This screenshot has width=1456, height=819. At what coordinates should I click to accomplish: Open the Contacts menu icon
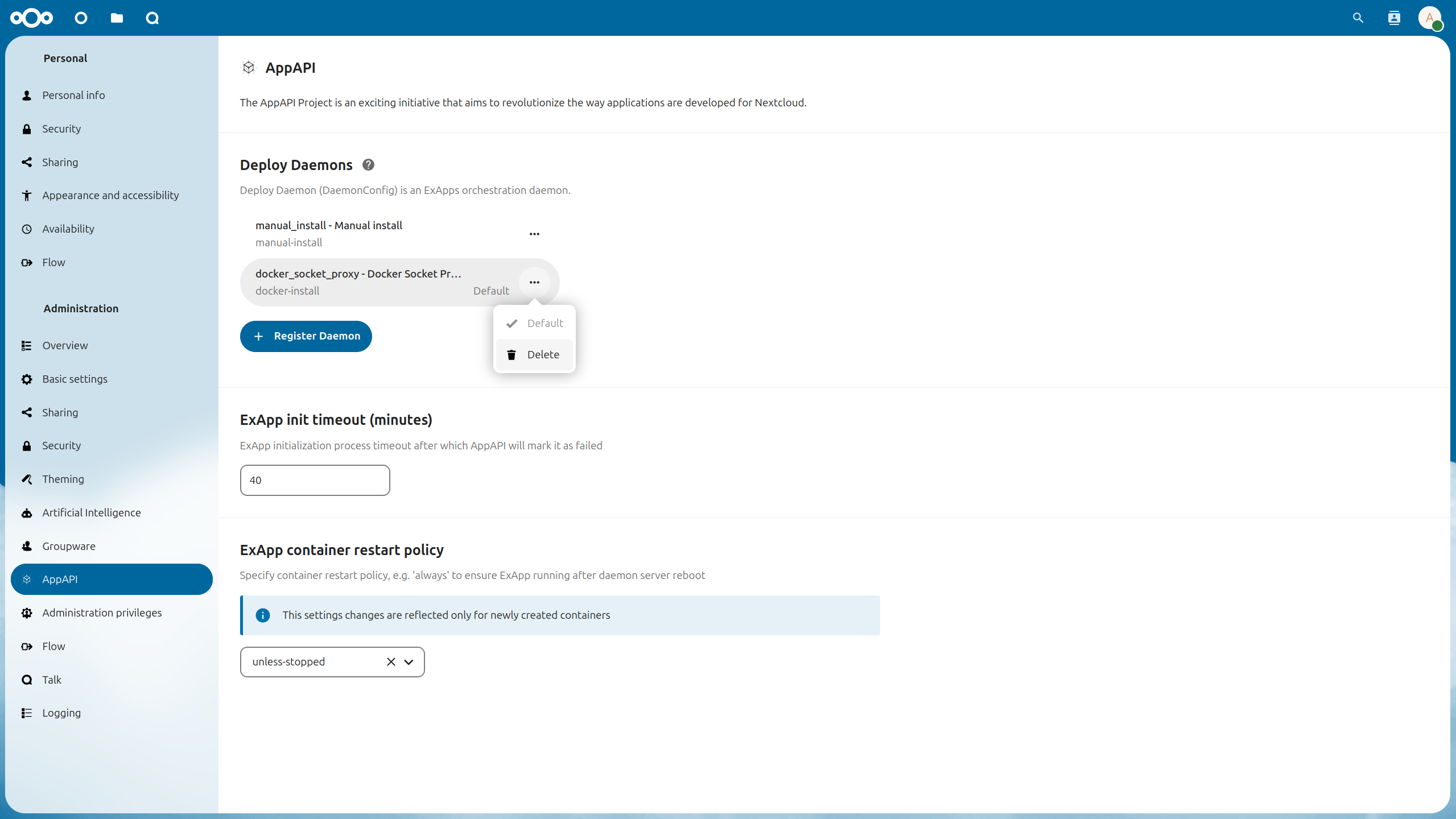click(1393, 18)
